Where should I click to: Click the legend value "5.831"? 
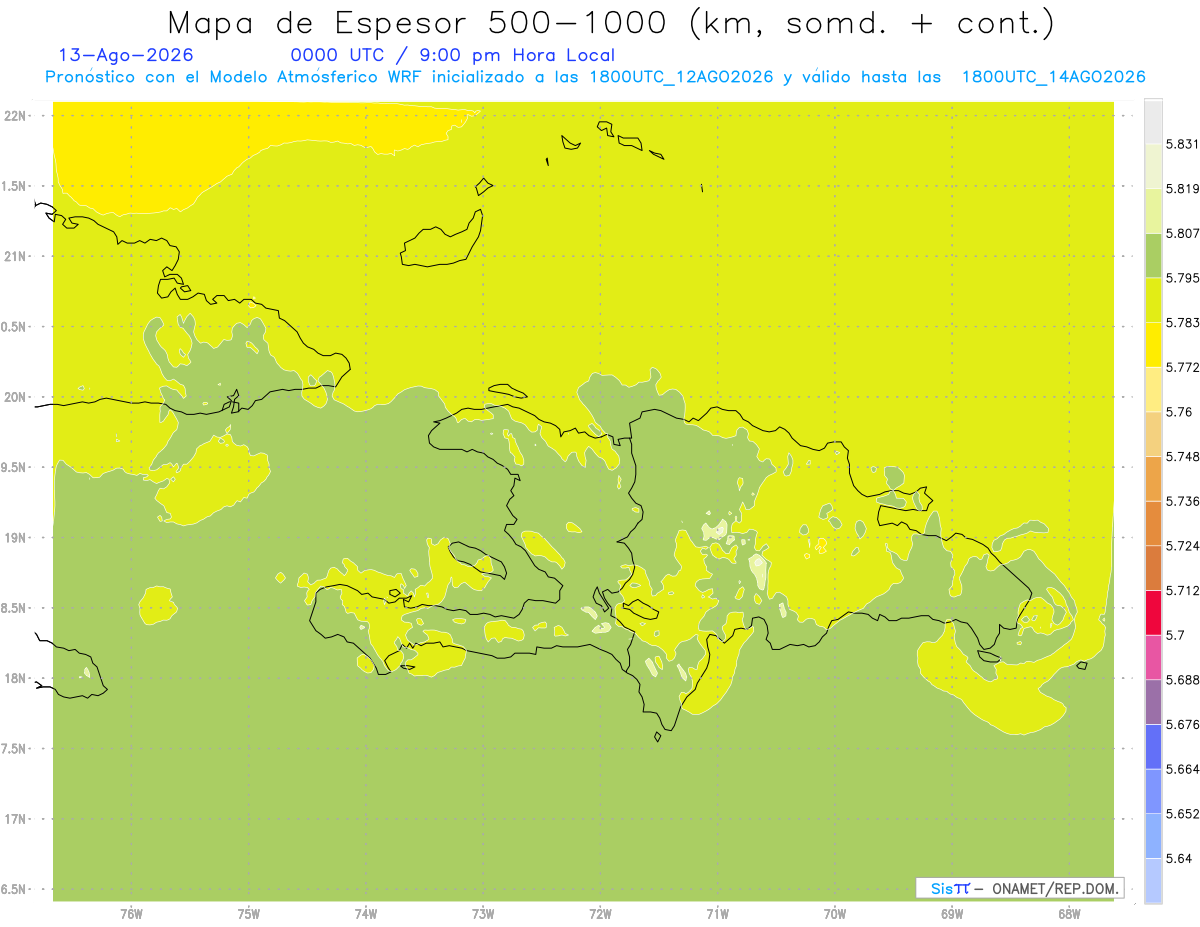tap(1183, 144)
